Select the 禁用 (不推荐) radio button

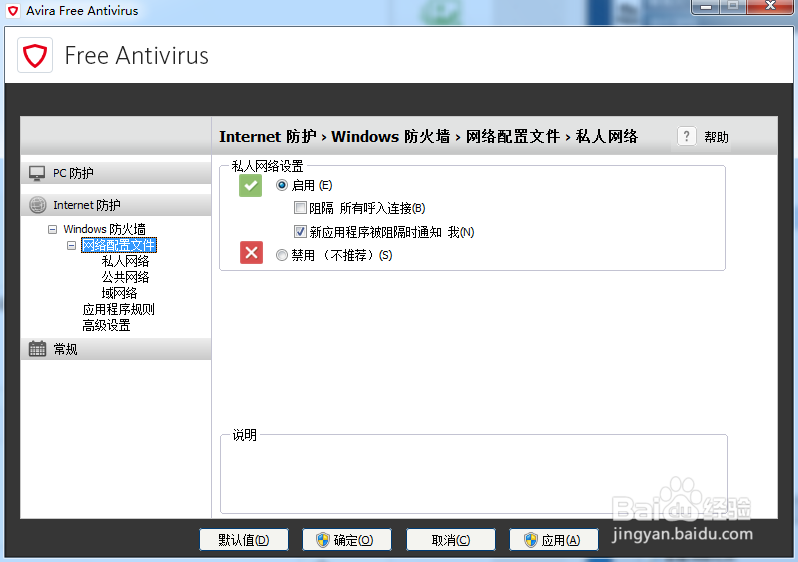click(x=282, y=255)
